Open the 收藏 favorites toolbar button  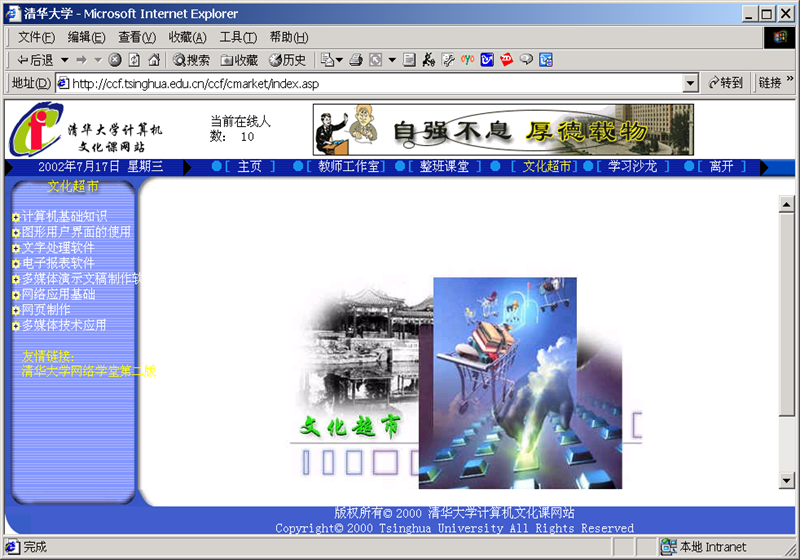pyautogui.click(x=239, y=60)
